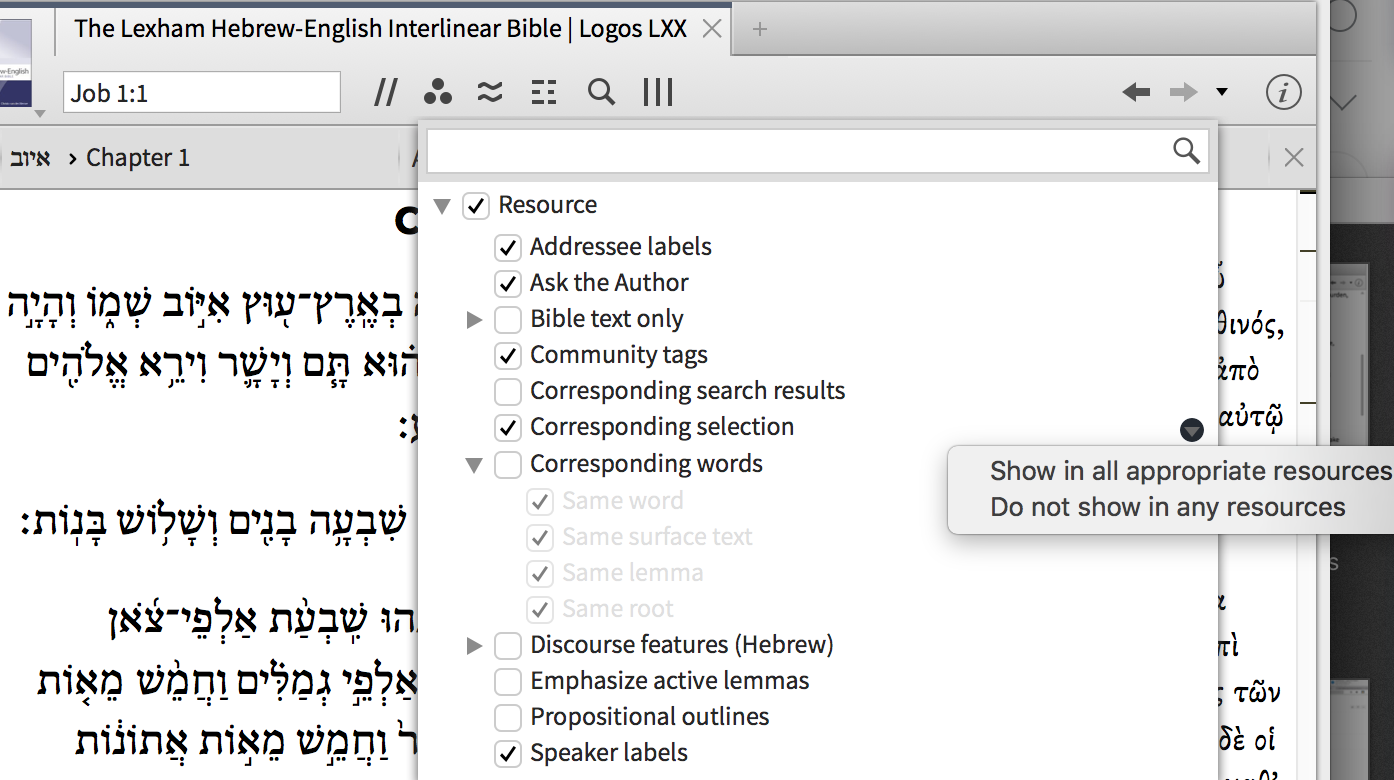1394x780 pixels.
Task: Collapse the Resource tree section
Action: 442,206
